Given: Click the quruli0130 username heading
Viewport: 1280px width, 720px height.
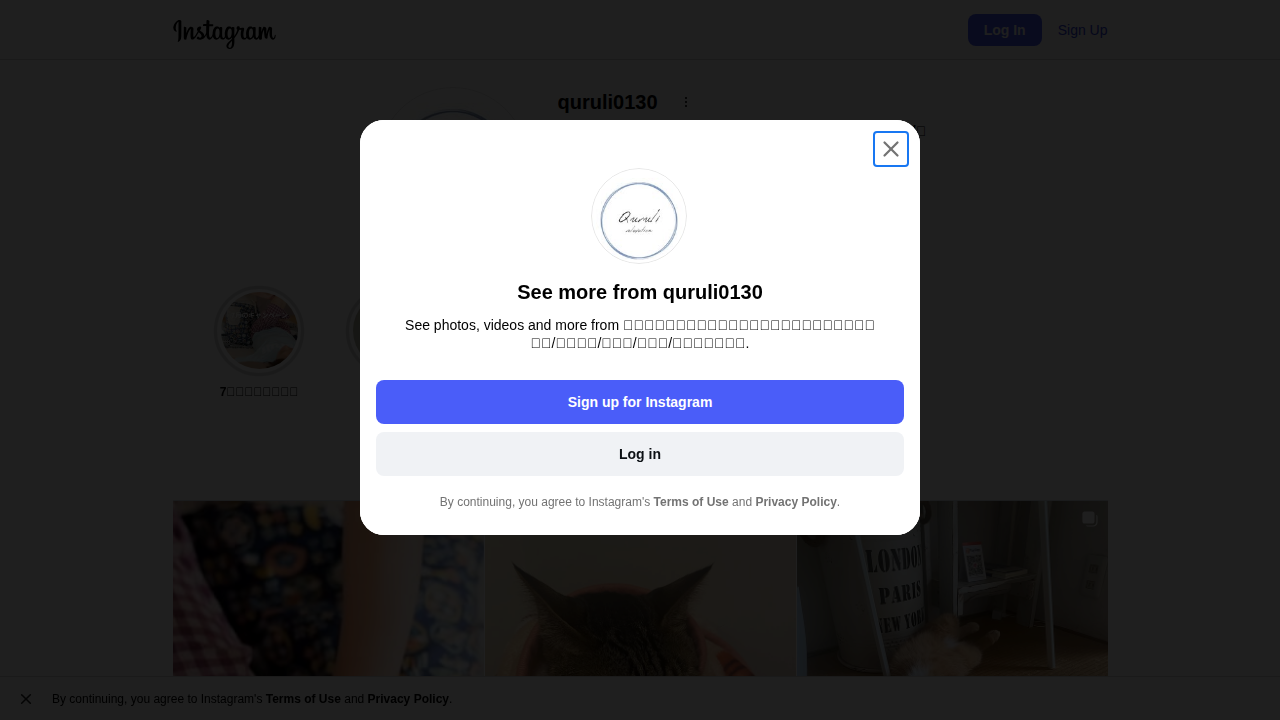Looking at the screenshot, I should (607, 102).
